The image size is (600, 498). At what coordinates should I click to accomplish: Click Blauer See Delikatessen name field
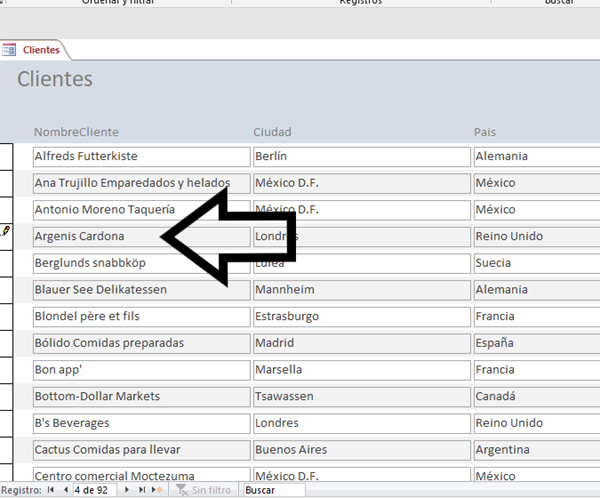(x=142, y=290)
